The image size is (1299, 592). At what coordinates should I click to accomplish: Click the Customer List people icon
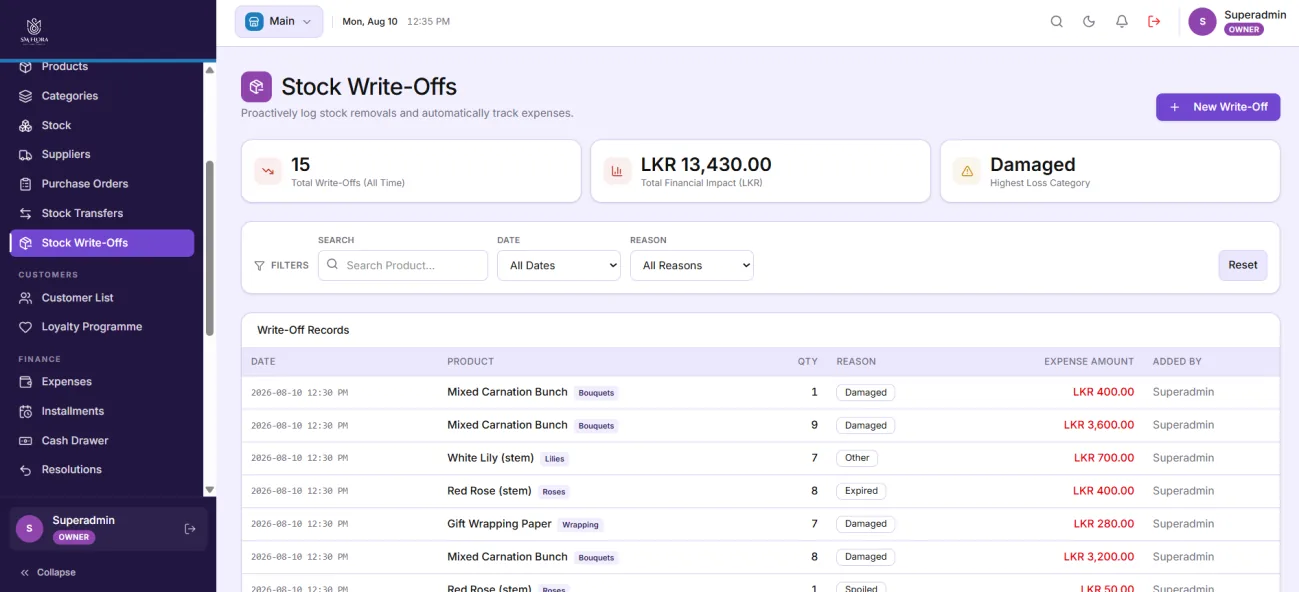pyautogui.click(x=26, y=298)
